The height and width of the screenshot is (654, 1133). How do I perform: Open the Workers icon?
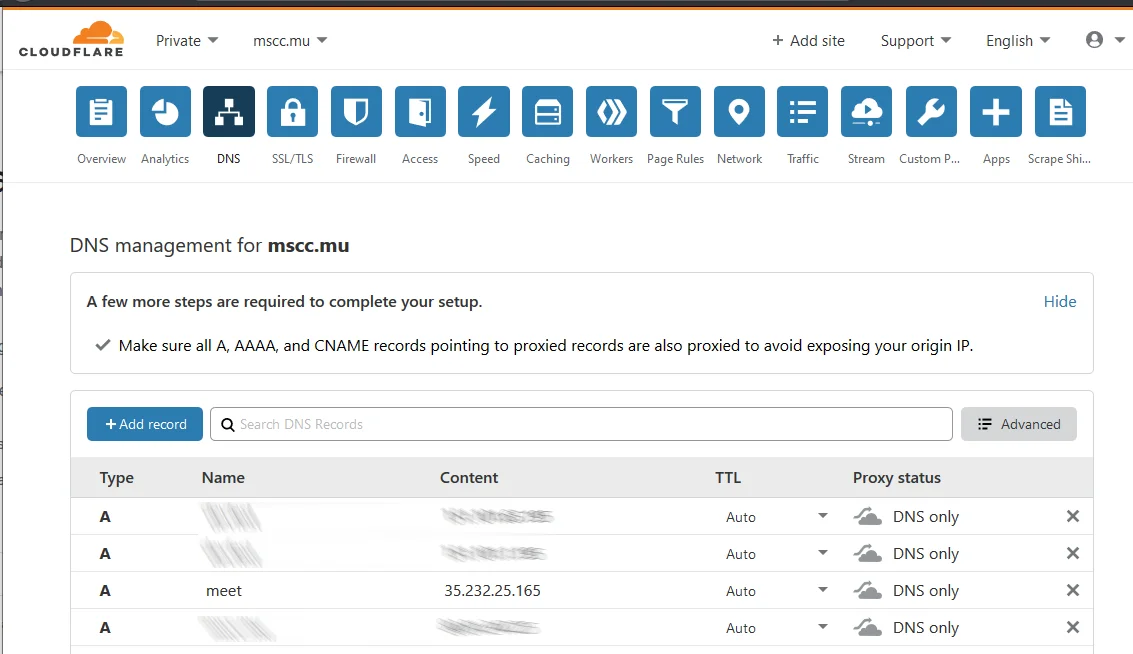point(611,111)
